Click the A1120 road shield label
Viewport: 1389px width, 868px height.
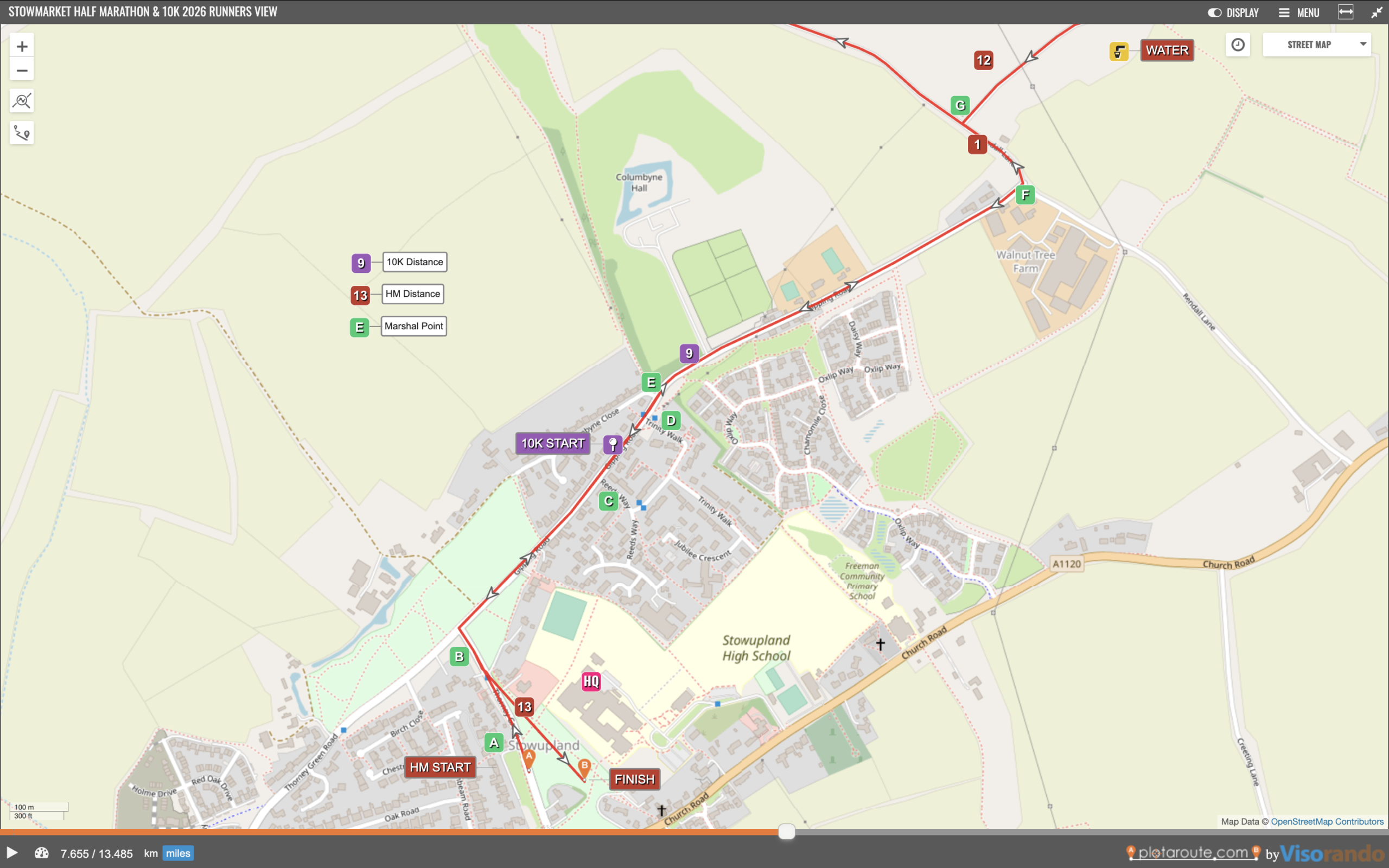point(1066,564)
